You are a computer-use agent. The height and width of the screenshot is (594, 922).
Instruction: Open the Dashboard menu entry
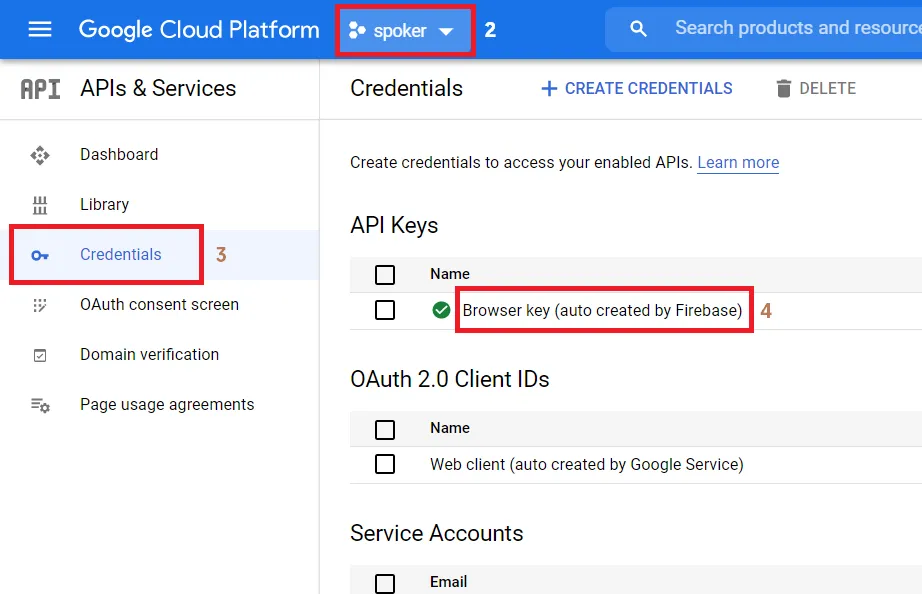point(119,155)
